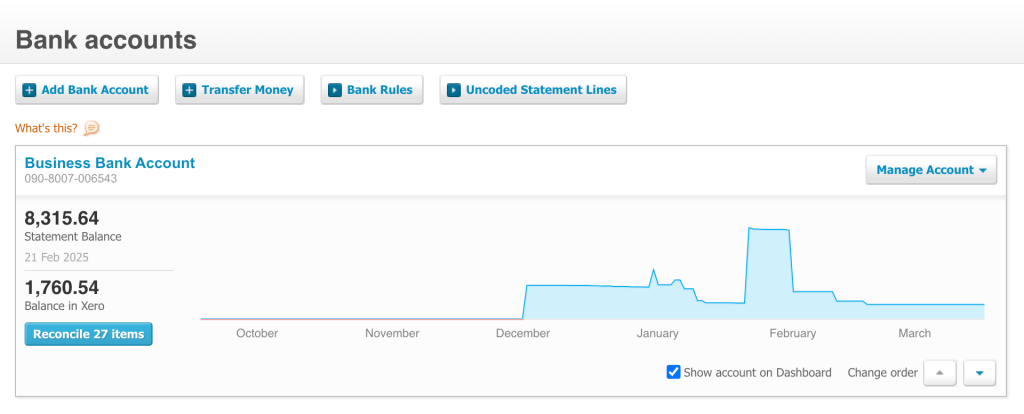The height and width of the screenshot is (414, 1024).
Task: Click the Change order label
Action: click(882, 373)
